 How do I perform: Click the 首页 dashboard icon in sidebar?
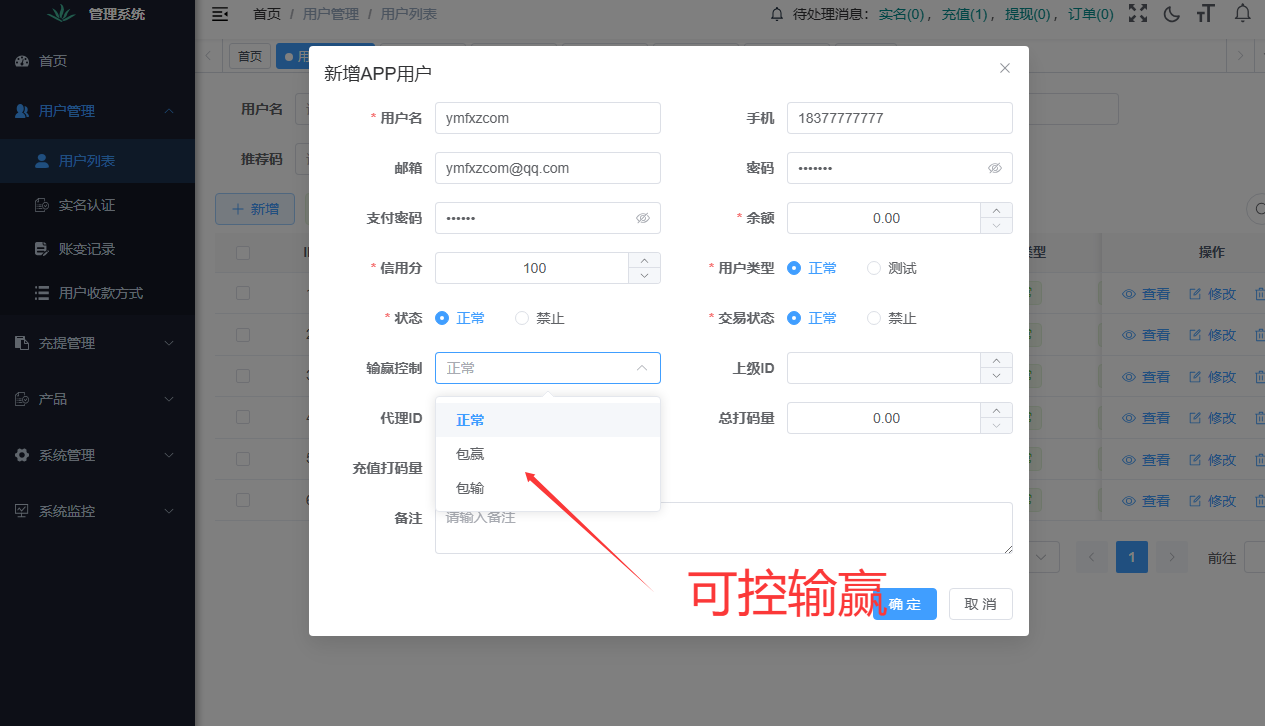tap(22, 61)
